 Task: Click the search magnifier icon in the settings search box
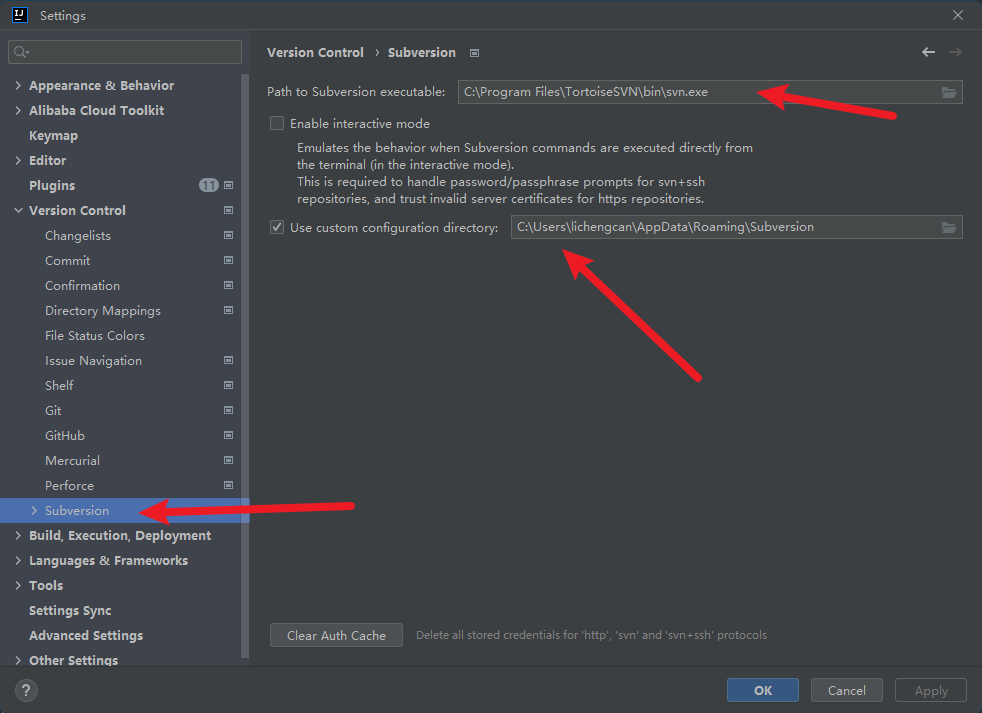[x=21, y=52]
